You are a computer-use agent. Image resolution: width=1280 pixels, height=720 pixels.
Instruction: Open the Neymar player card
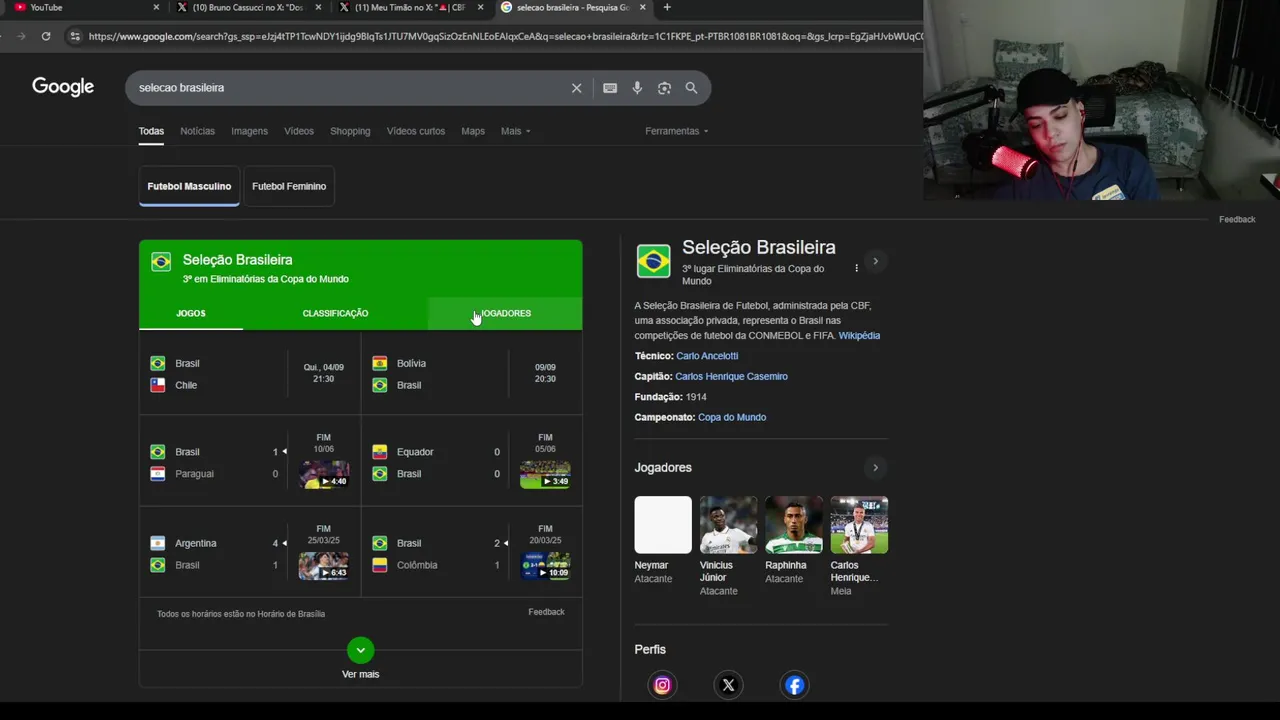click(662, 540)
